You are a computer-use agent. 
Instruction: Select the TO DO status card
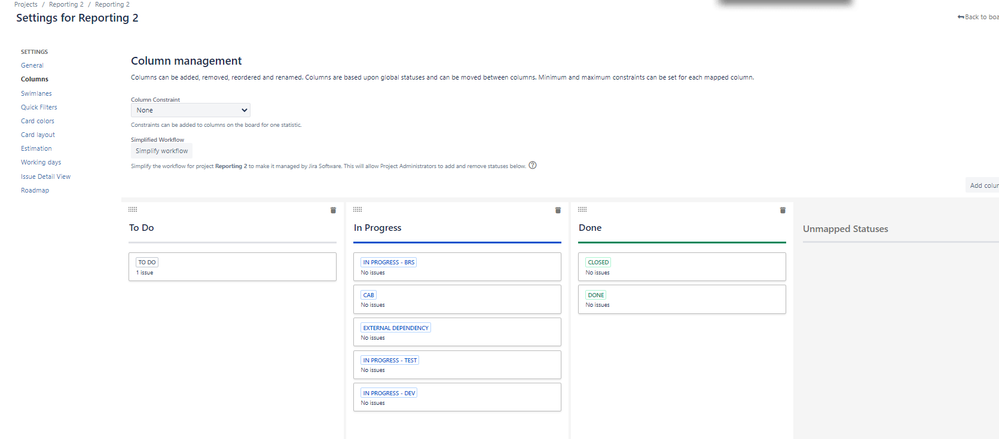pos(233,267)
